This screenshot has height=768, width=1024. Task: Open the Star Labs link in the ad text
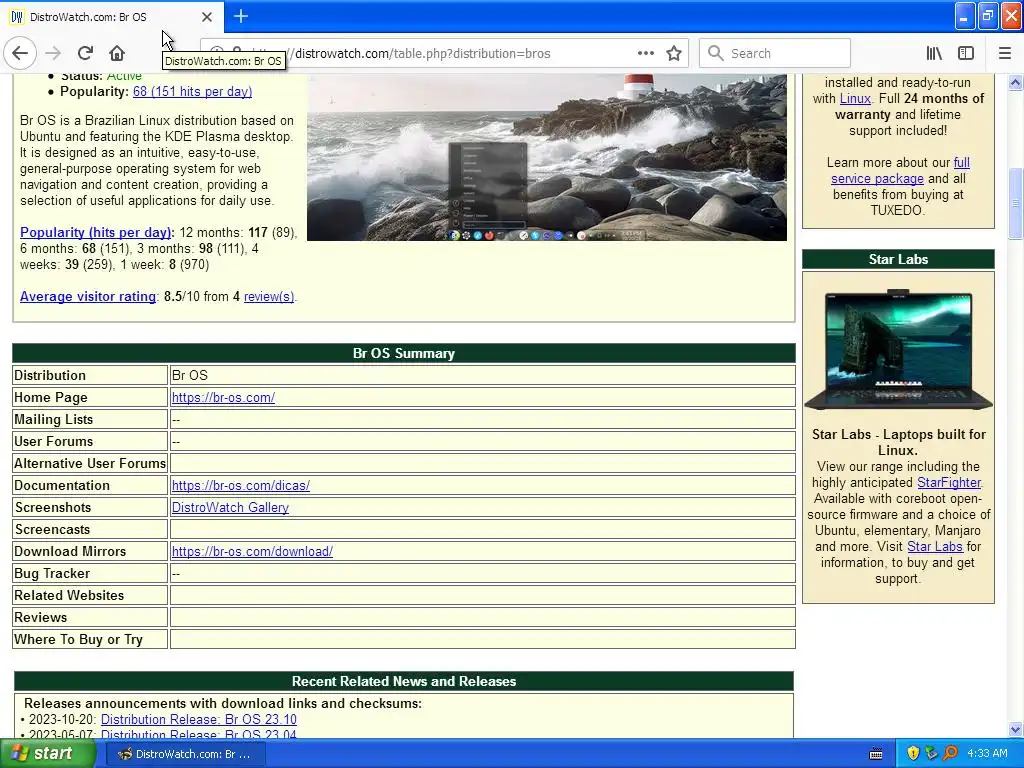[x=935, y=547]
